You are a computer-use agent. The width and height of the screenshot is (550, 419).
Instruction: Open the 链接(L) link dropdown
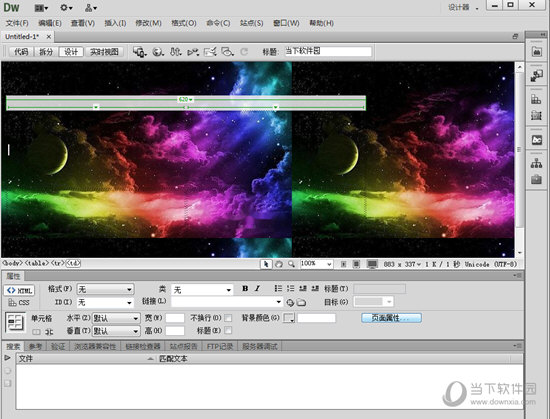(227, 302)
